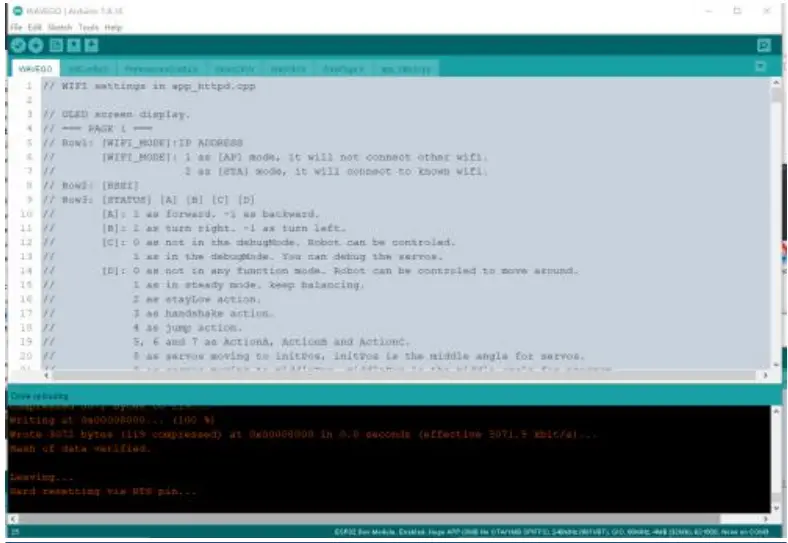The width and height of the screenshot is (788, 543).
Task: Click the '=== PAGE 1 ===' comment line
Action: point(97,129)
